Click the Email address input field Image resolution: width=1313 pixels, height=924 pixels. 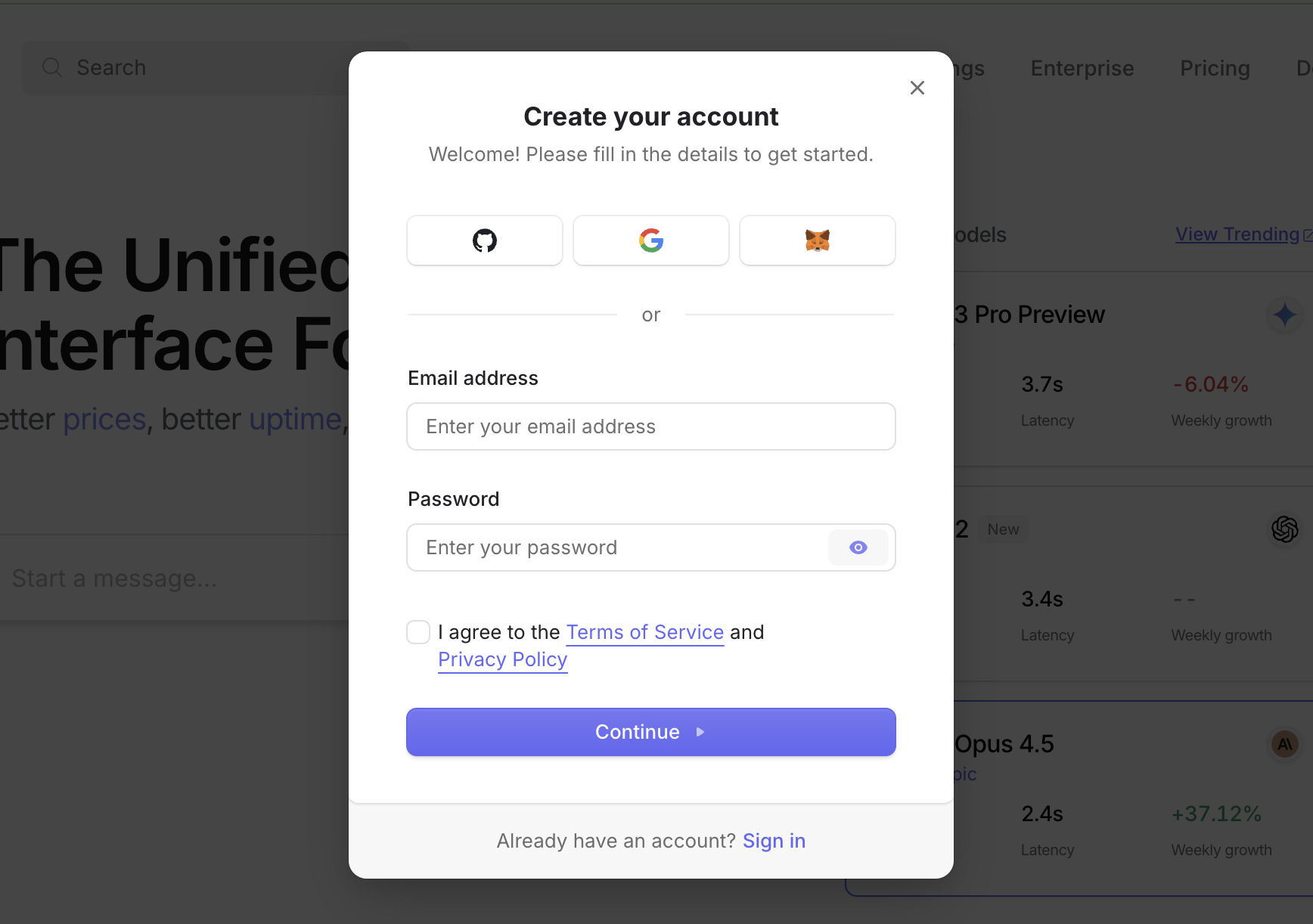pos(650,426)
